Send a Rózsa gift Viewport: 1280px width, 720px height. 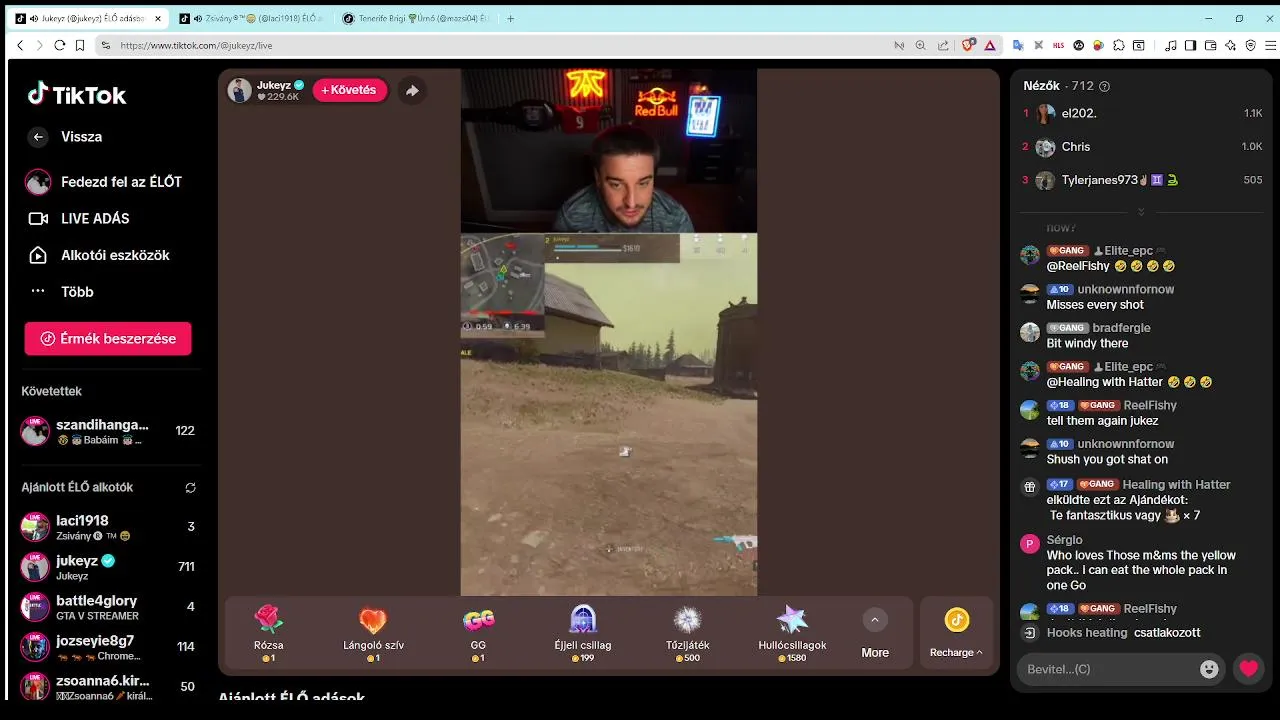[269, 634]
